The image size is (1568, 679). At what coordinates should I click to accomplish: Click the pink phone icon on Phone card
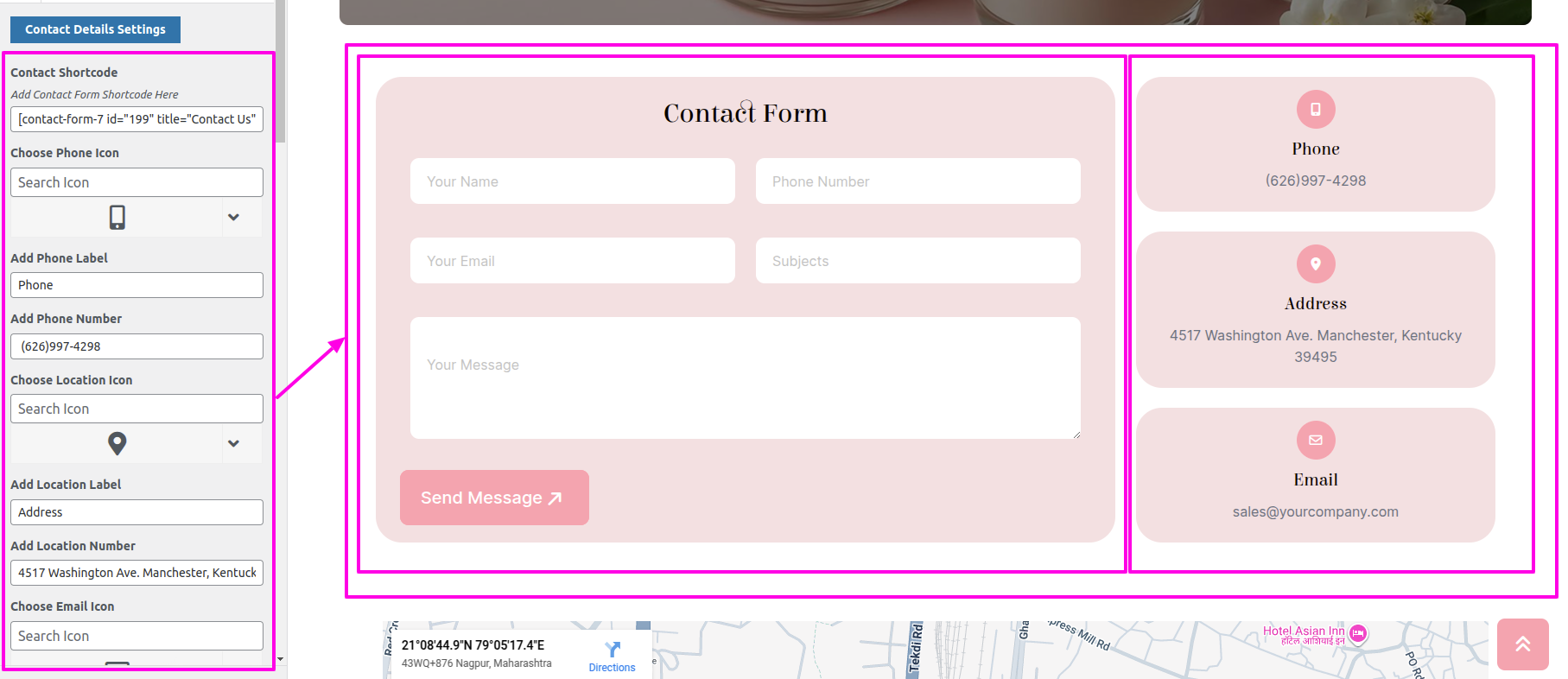(x=1315, y=110)
